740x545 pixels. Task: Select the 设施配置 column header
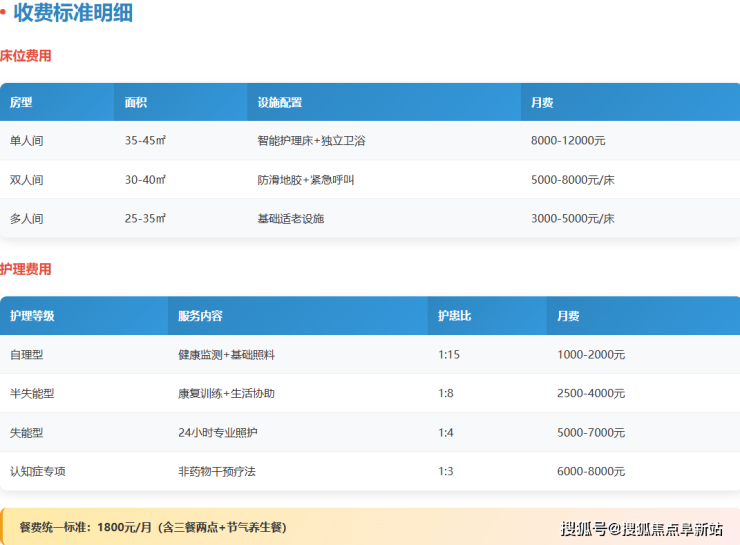click(279, 102)
